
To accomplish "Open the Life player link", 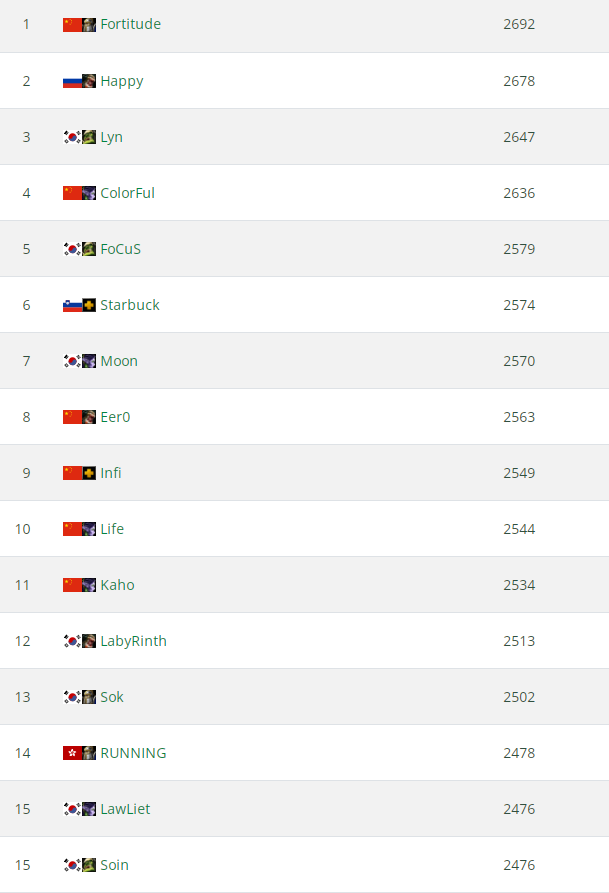I will point(112,529).
